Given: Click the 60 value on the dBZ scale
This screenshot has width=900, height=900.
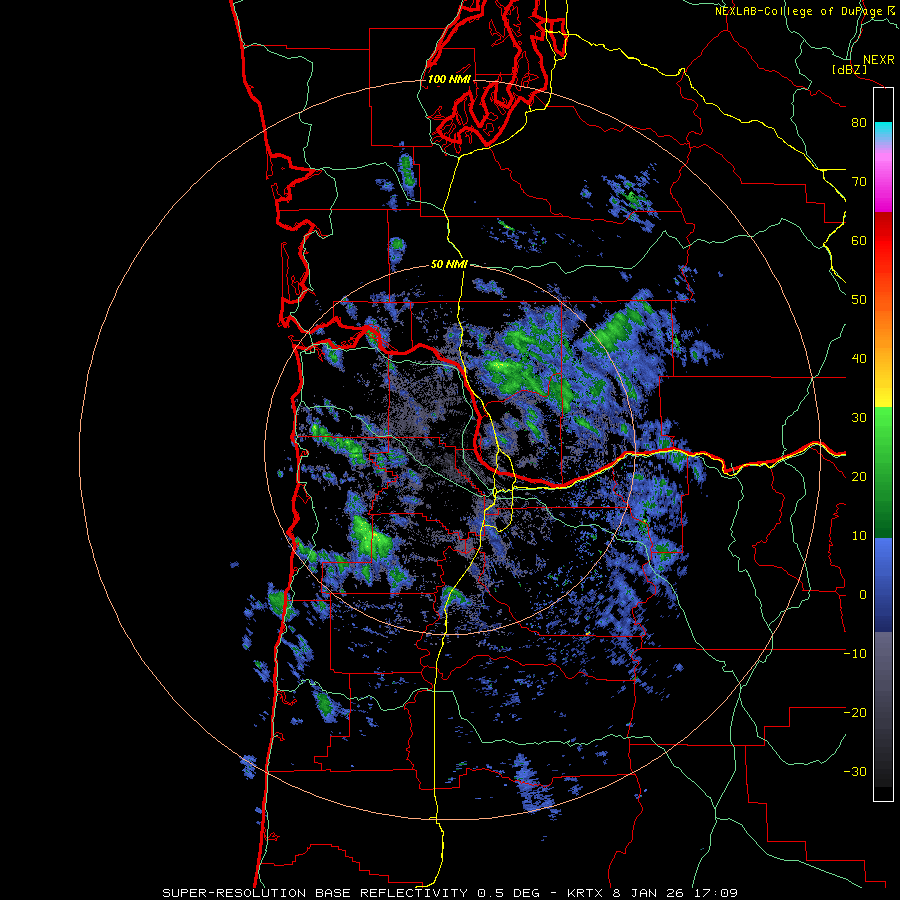Looking at the screenshot, I should coord(859,240).
